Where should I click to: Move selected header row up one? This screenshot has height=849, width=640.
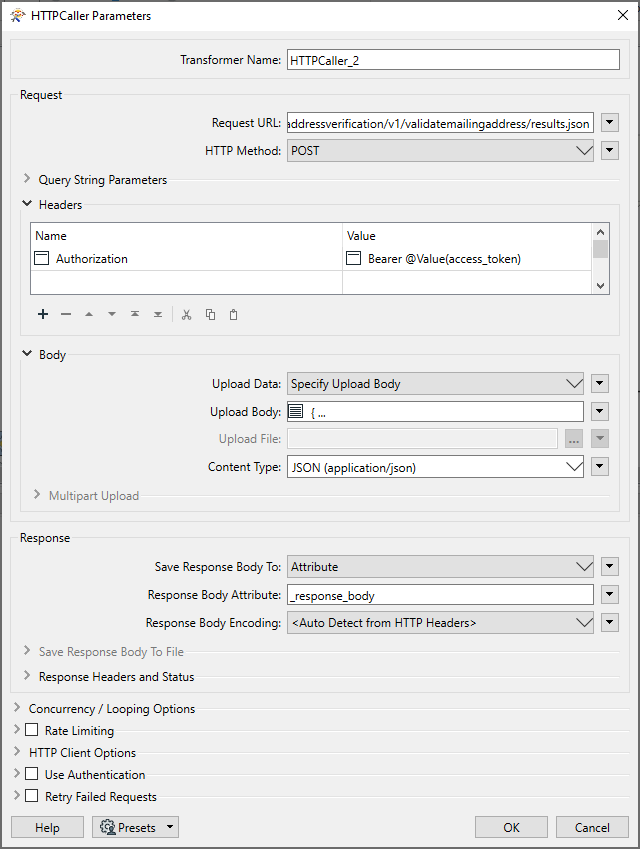point(89,314)
